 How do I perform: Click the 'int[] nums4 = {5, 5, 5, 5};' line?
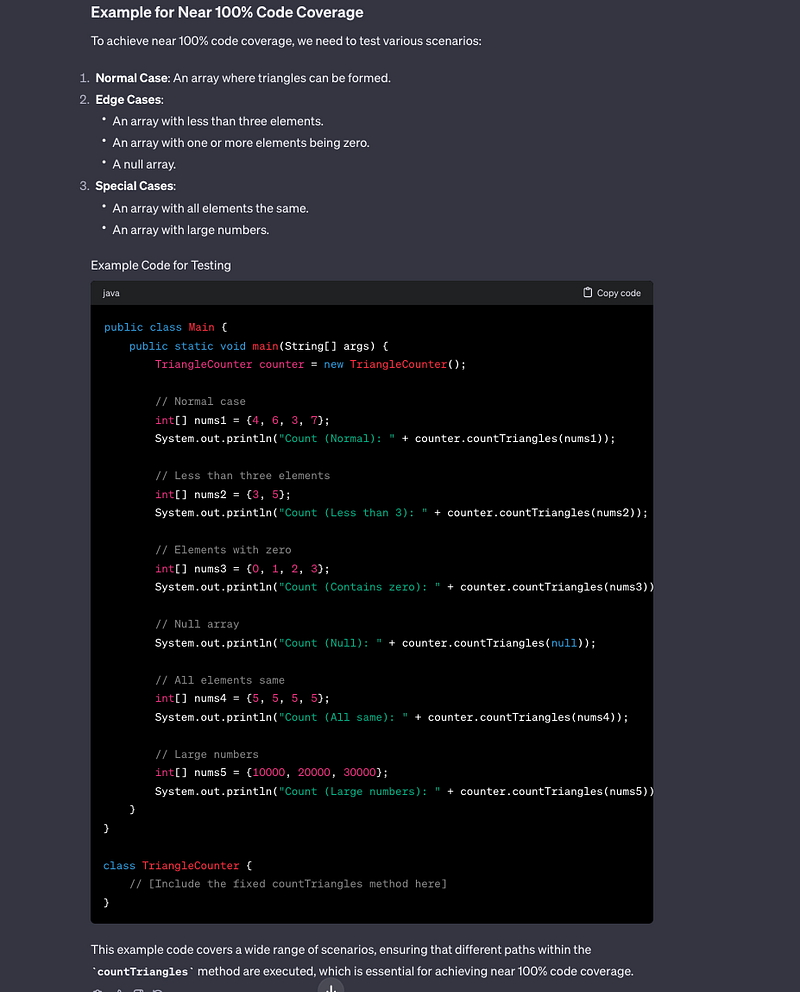pos(242,698)
